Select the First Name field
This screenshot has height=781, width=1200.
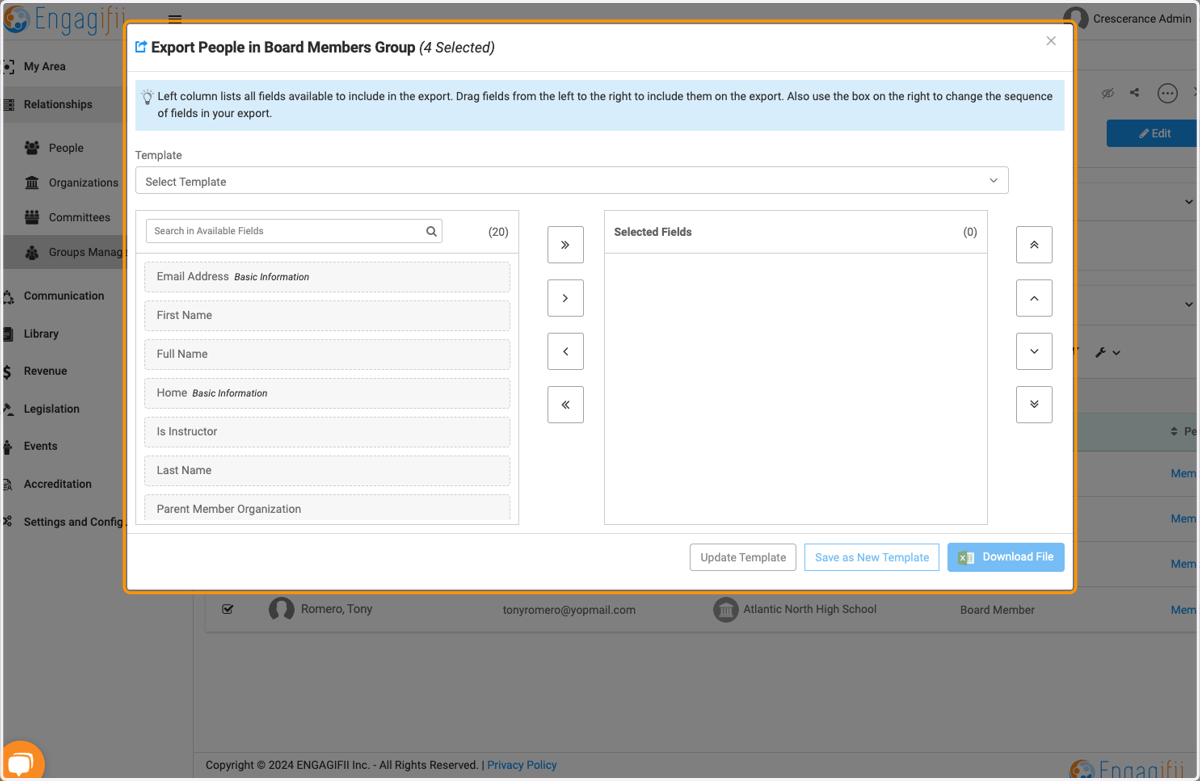pyautogui.click(x=327, y=315)
